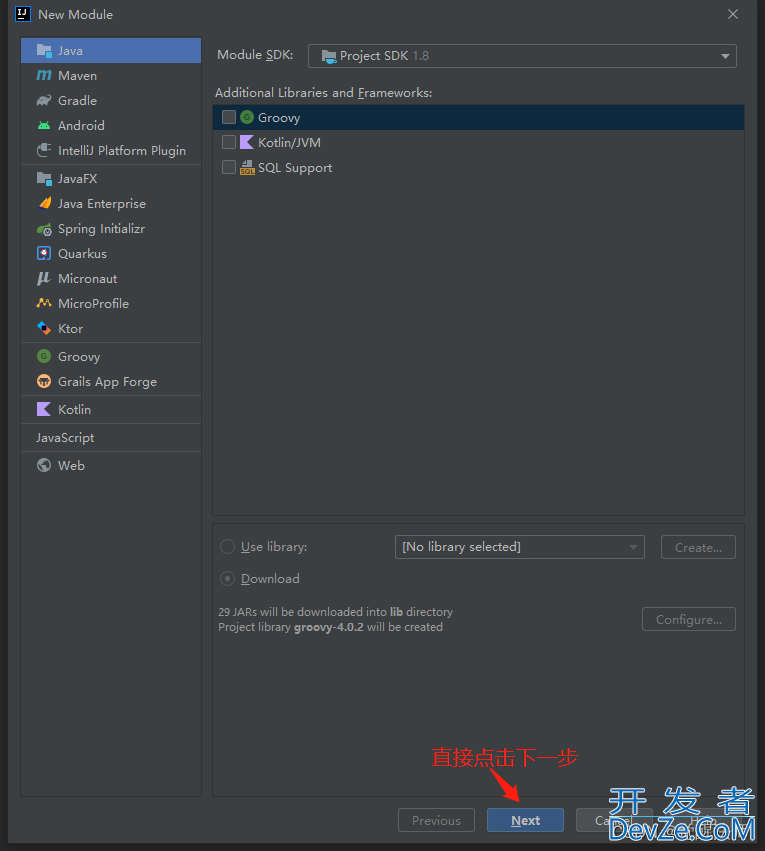Click the Previous button
Viewport: 765px width, 851px height.
click(x=436, y=820)
